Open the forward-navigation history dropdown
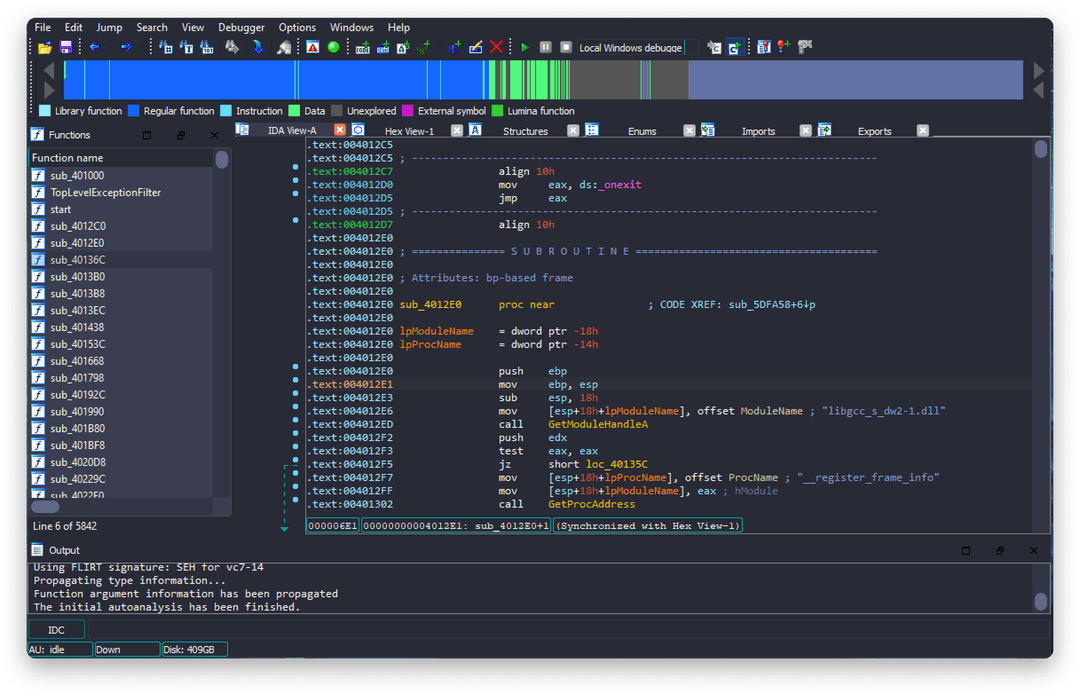1080x694 pixels. 142,47
